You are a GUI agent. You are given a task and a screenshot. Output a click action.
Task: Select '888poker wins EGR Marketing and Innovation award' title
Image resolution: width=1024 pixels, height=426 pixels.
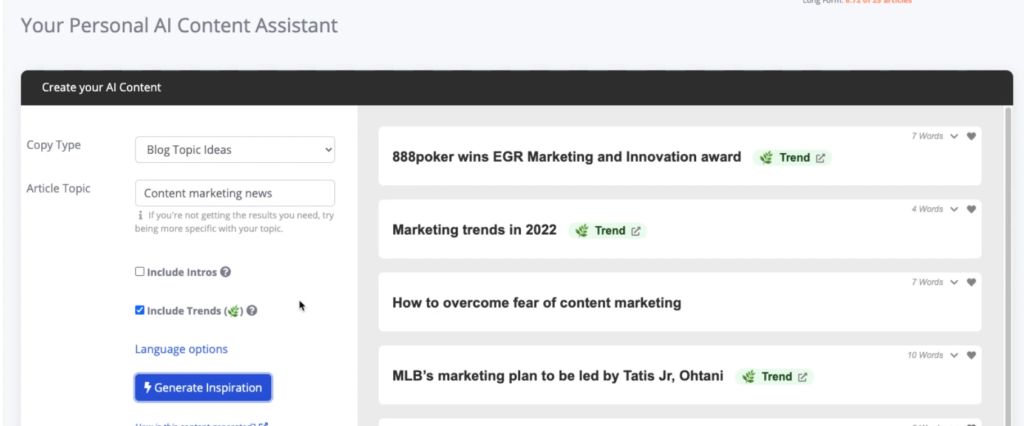tap(567, 157)
